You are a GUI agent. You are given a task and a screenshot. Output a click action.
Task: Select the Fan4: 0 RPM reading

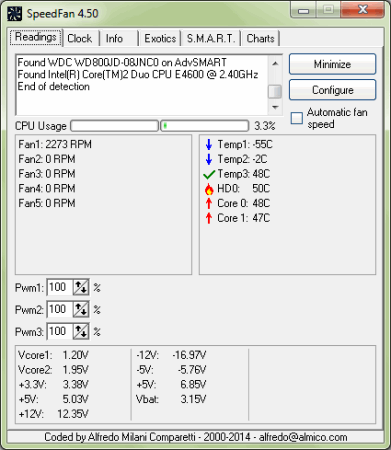[x=47, y=188]
